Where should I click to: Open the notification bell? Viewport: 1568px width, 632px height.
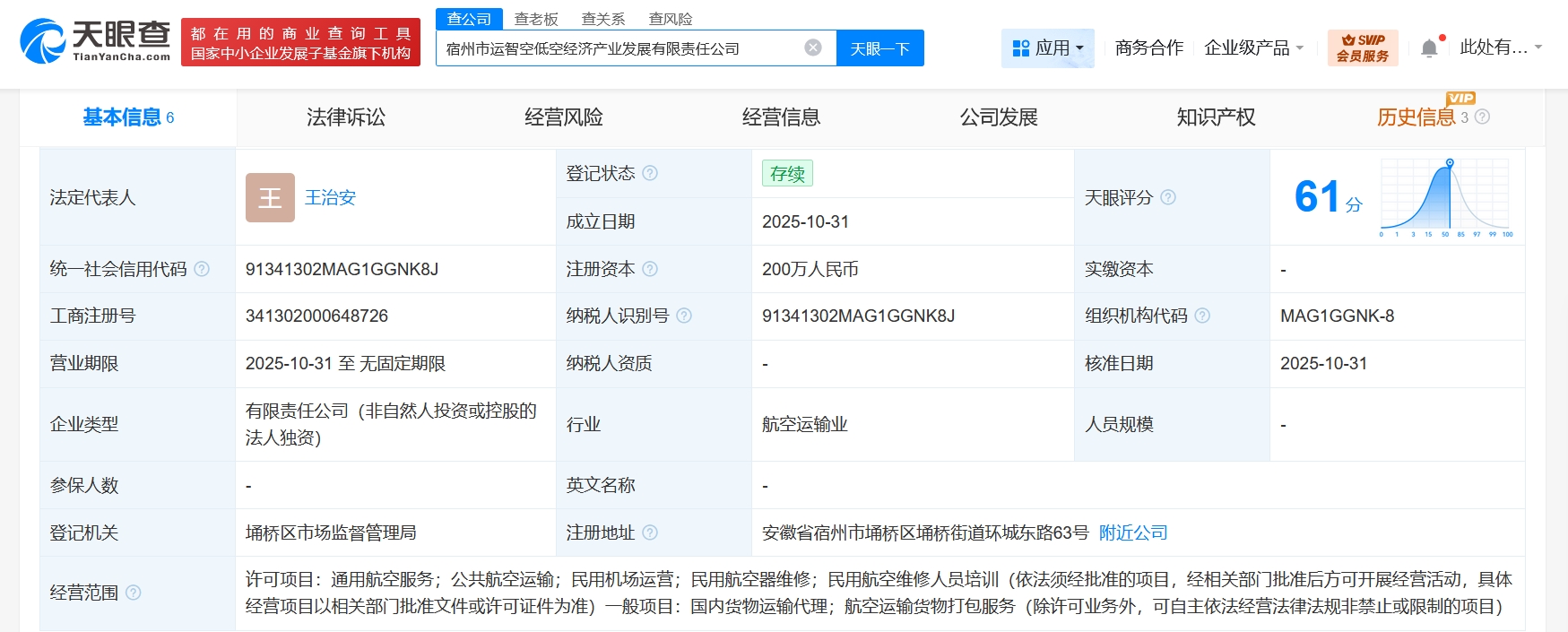pyautogui.click(x=1429, y=48)
